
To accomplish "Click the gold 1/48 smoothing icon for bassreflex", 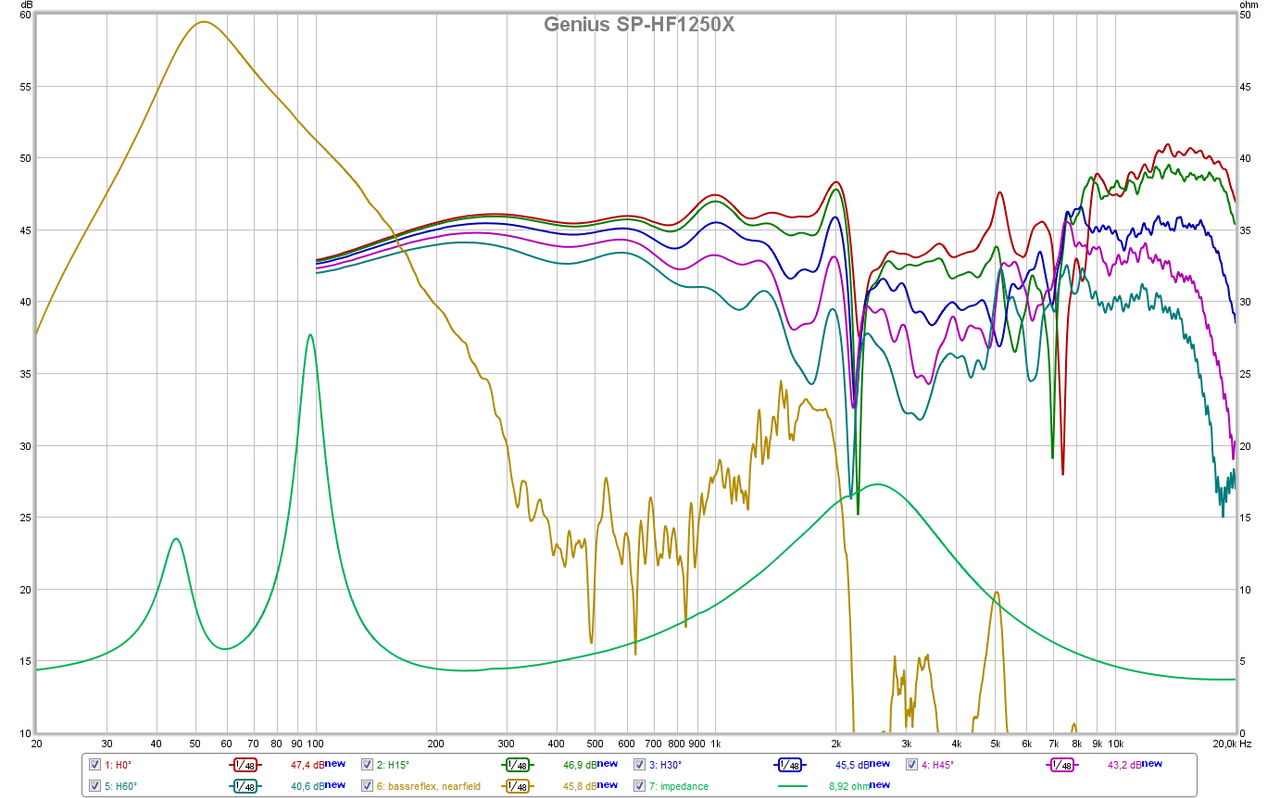I will [x=518, y=786].
